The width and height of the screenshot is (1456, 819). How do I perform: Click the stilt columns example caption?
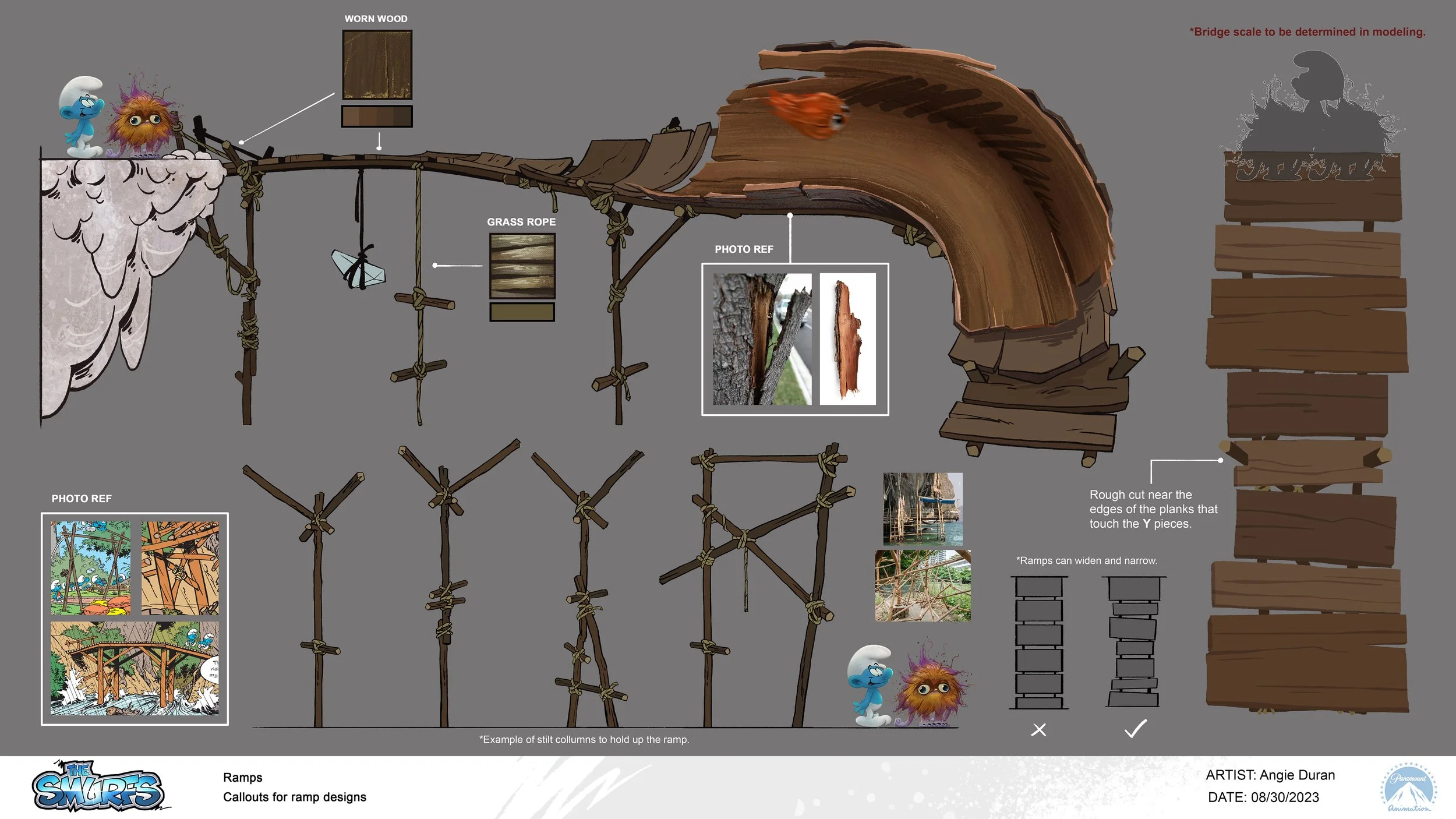[x=584, y=739]
